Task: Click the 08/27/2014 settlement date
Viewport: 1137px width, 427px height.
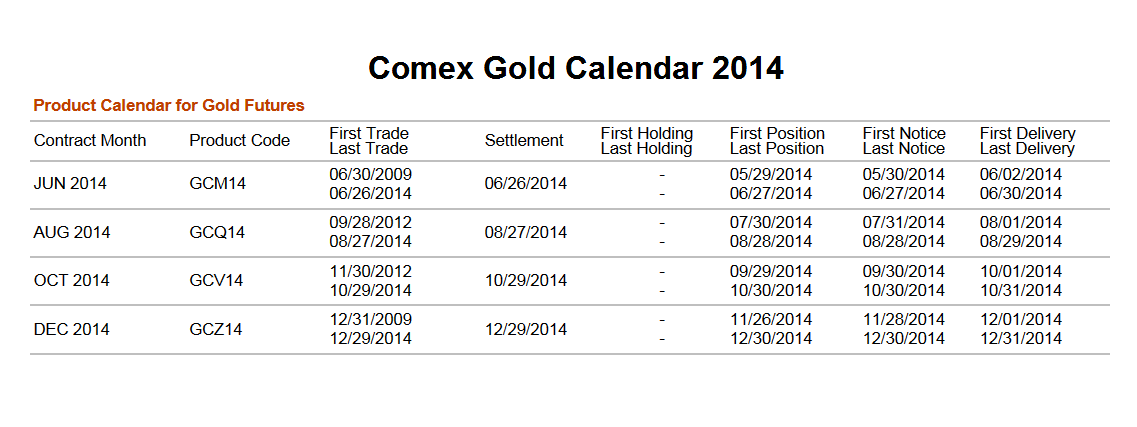Action: tap(526, 232)
